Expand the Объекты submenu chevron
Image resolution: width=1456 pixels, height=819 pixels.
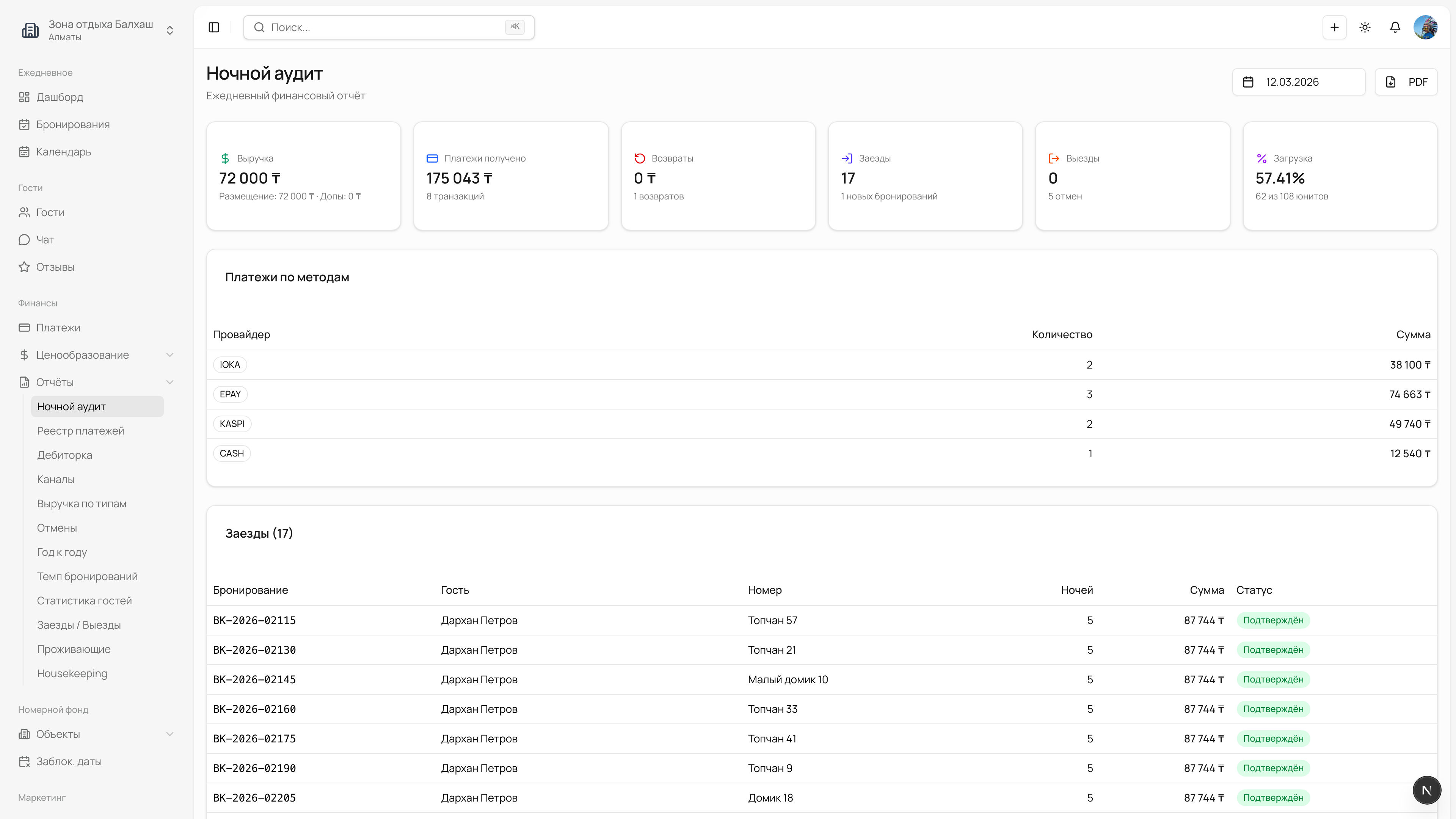tap(169, 734)
